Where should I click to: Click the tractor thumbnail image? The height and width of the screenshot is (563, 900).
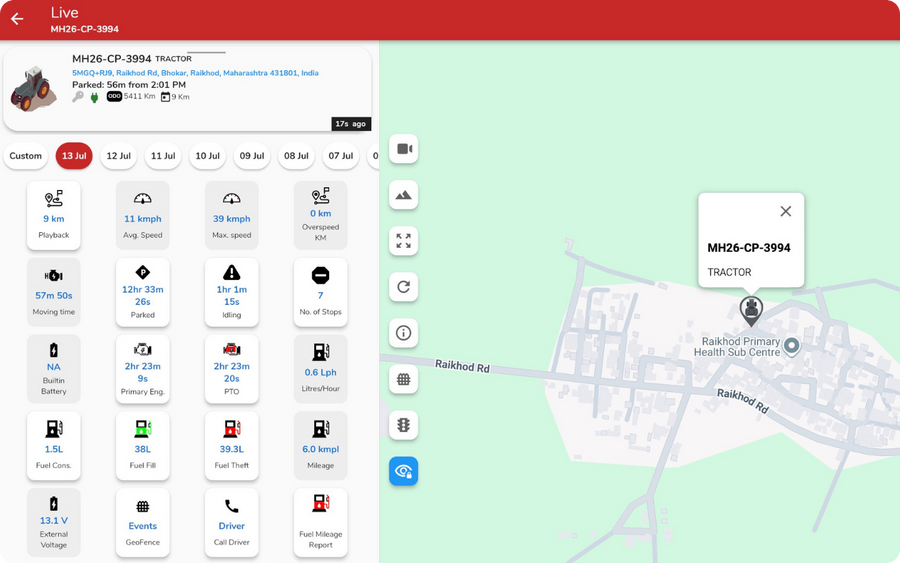(33, 89)
